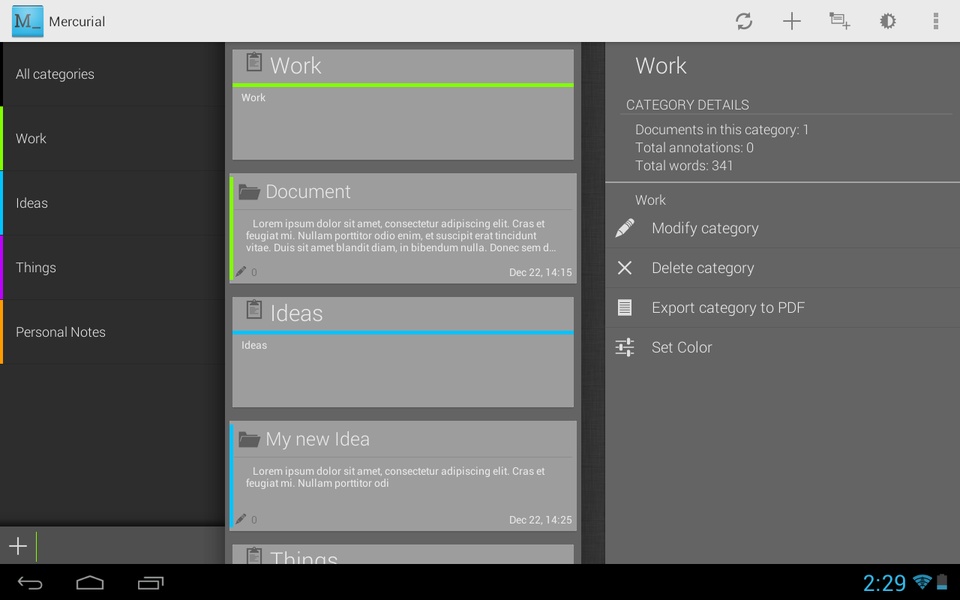Open the Document card title
Viewport: 960px width, 600px height.
tap(308, 192)
